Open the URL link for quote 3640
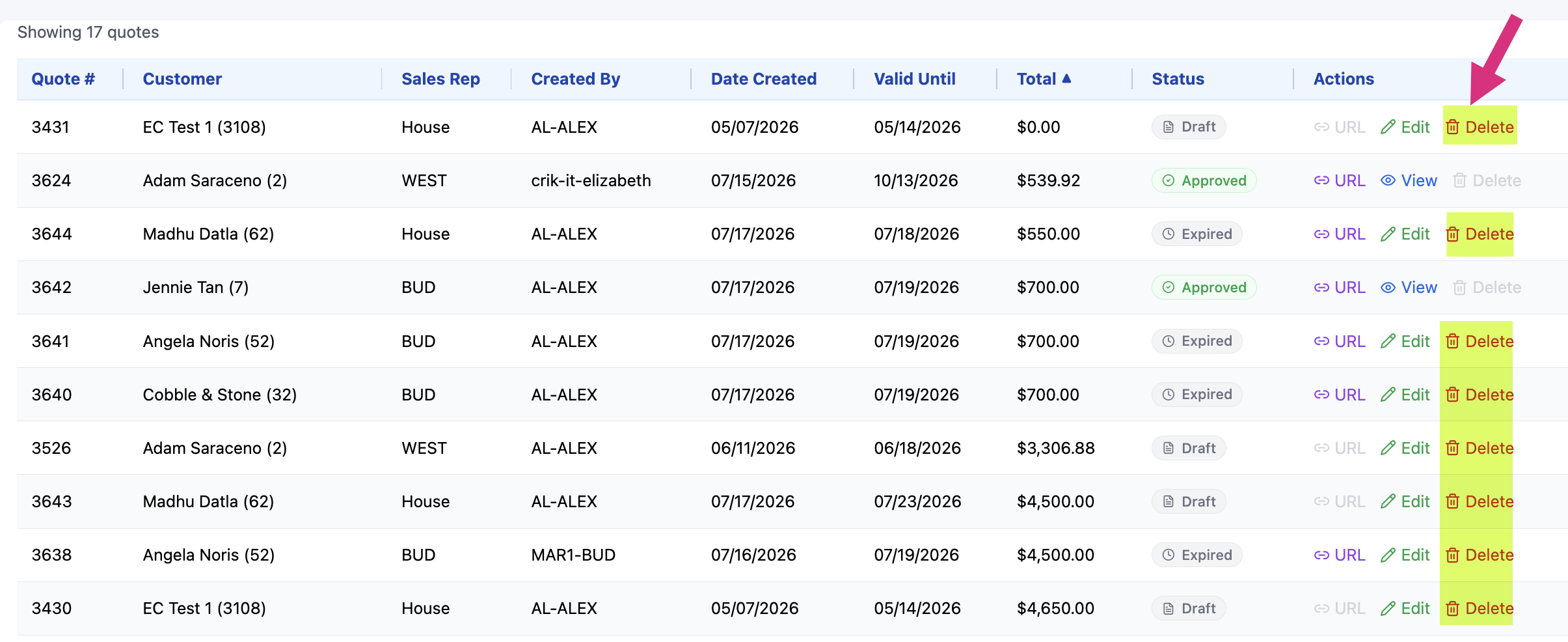 point(1340,395)
